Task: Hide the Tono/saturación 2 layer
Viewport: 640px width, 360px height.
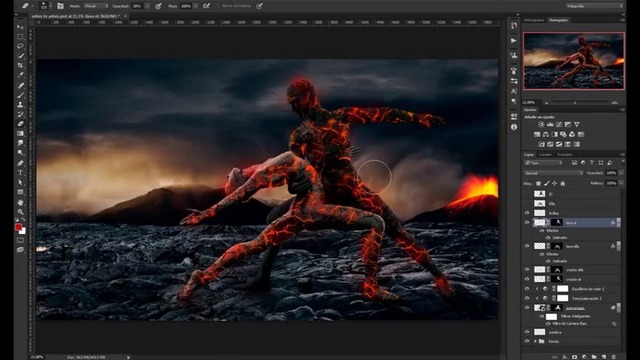Action: pyautogui.click(x=527, y=298)
